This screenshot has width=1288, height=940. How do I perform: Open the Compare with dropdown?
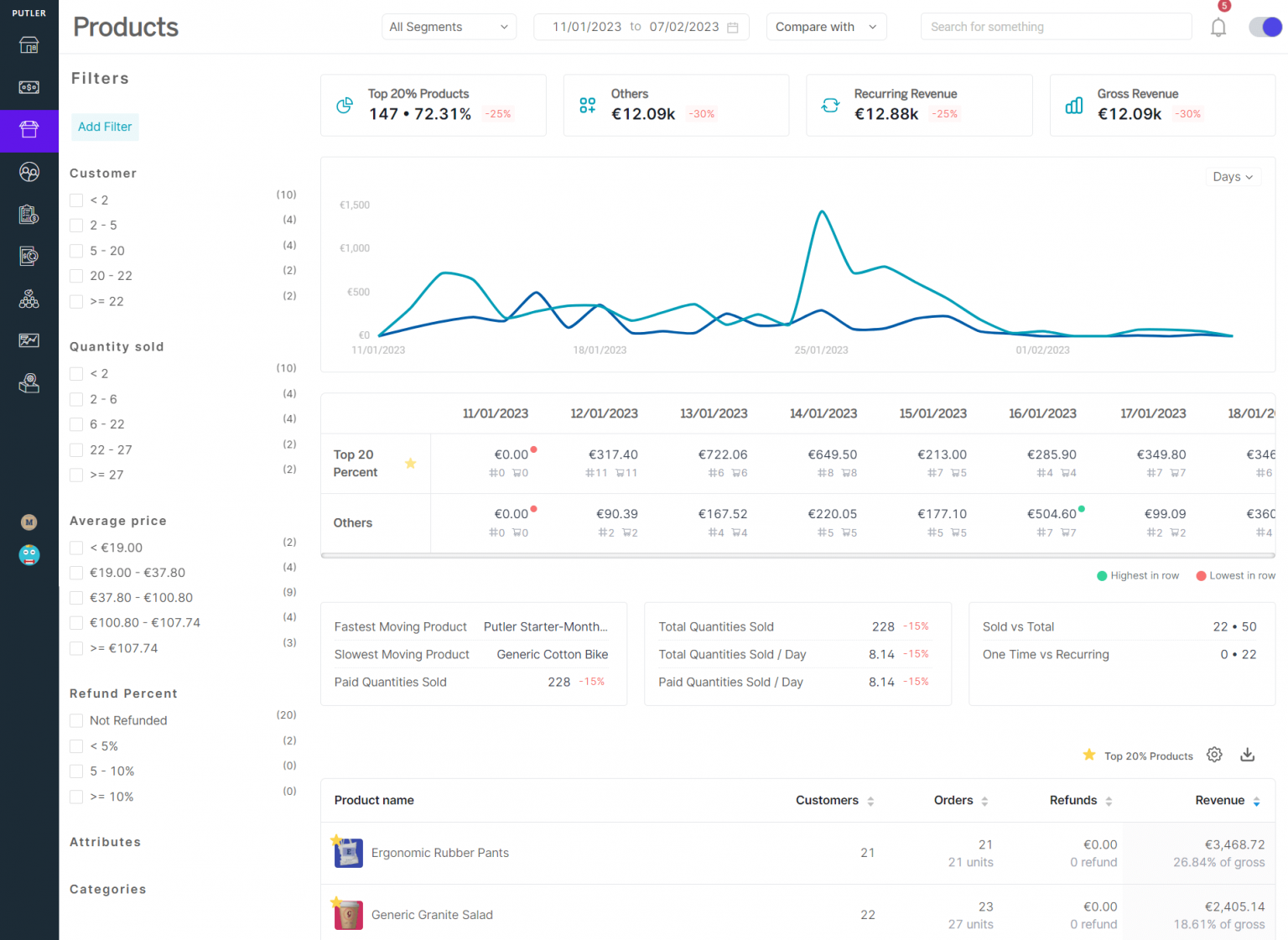(826, 26)
